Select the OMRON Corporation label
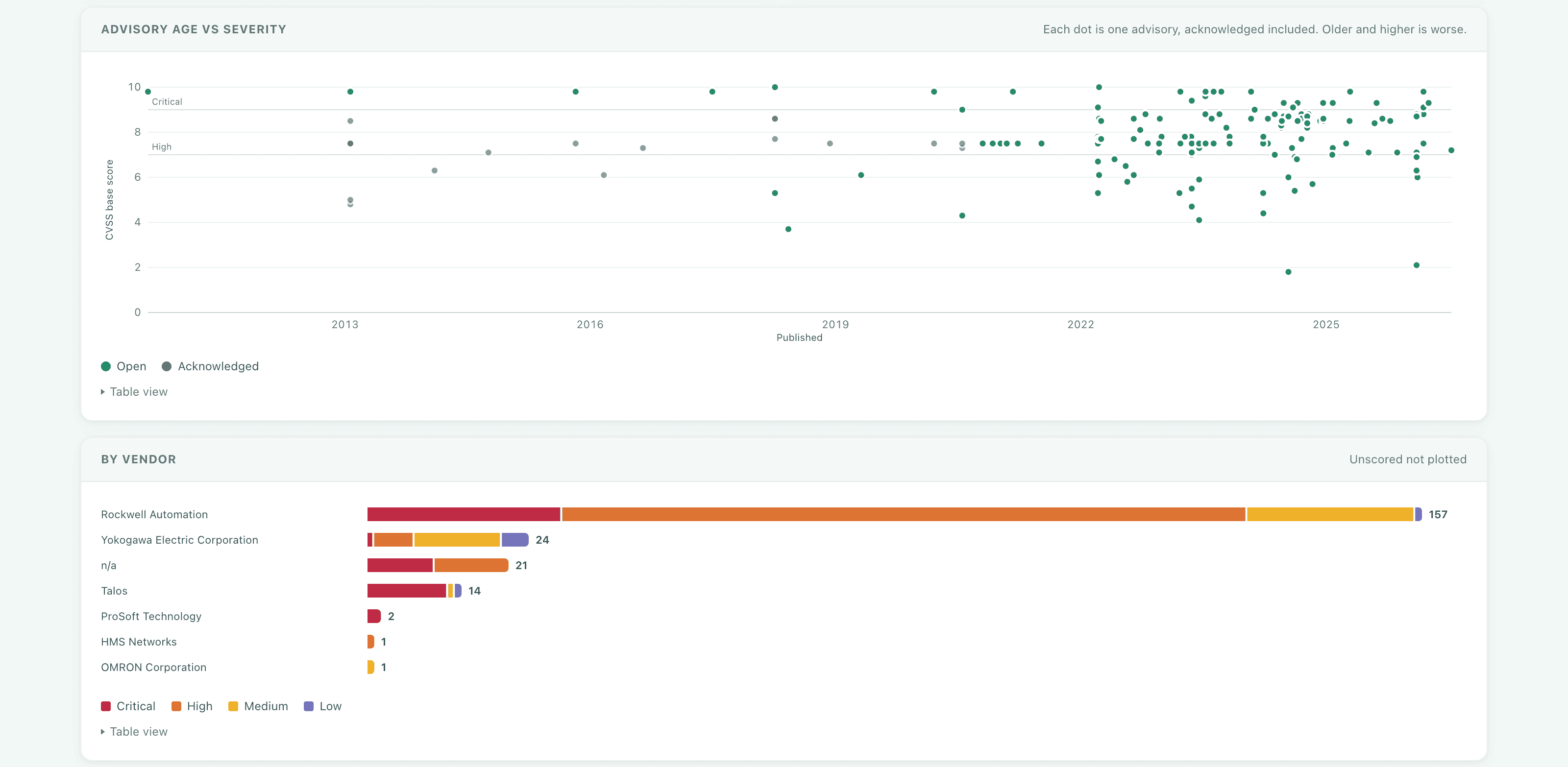 (153, 668)
